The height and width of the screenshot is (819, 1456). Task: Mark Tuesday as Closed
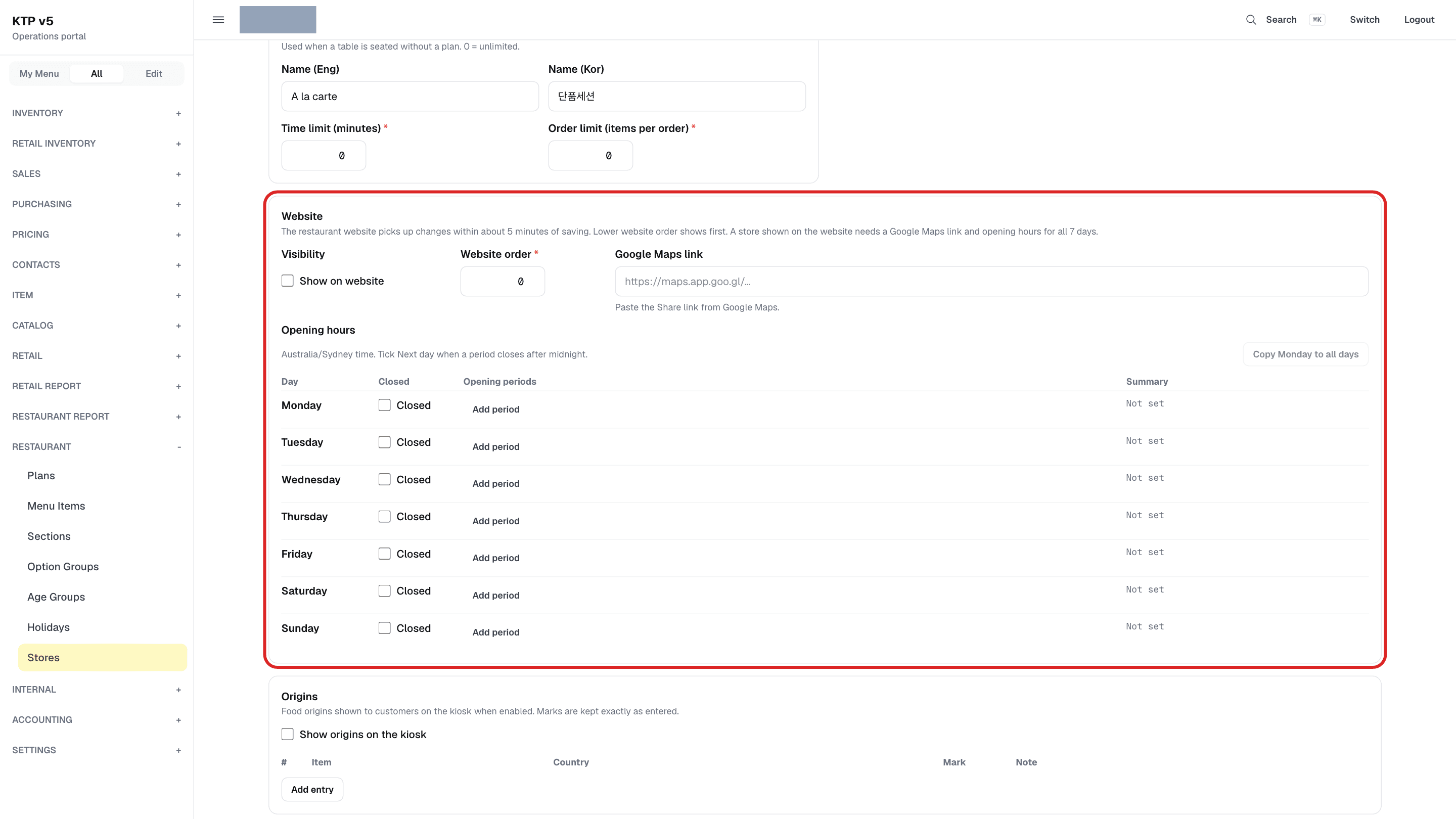pos(384,442)
